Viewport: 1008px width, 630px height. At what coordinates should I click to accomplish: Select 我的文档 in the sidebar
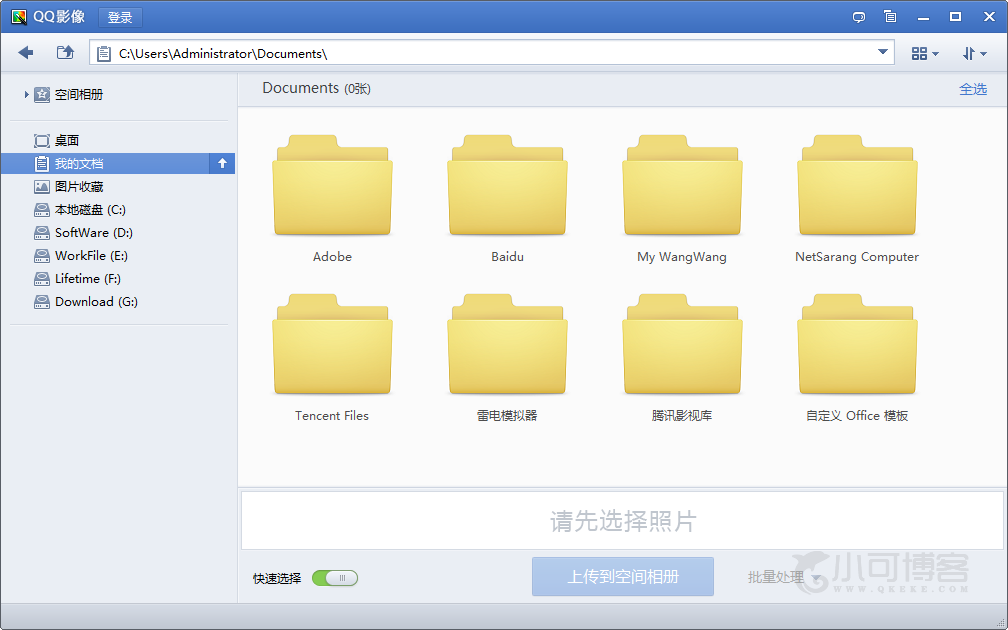[x=105, y=163]
